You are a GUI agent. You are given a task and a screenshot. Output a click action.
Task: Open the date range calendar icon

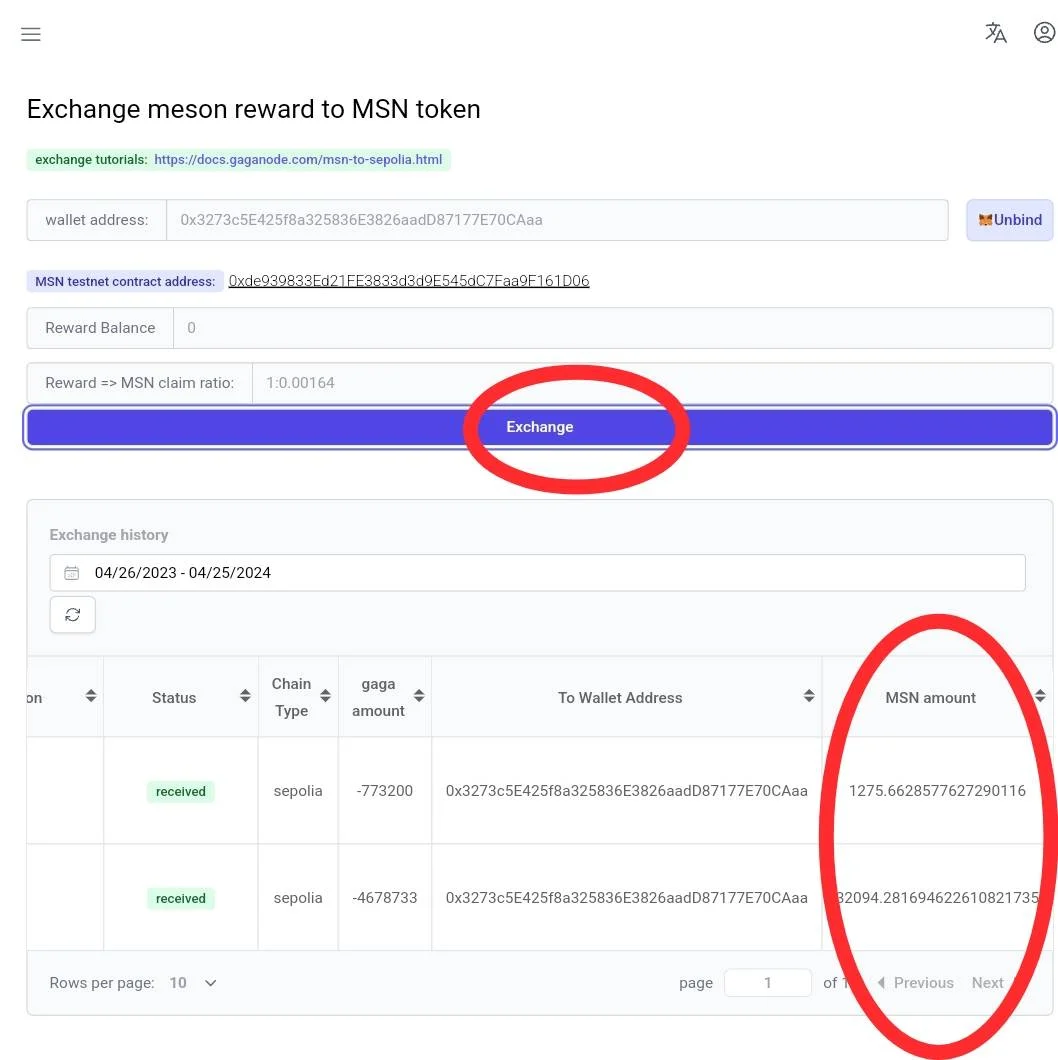72,573
